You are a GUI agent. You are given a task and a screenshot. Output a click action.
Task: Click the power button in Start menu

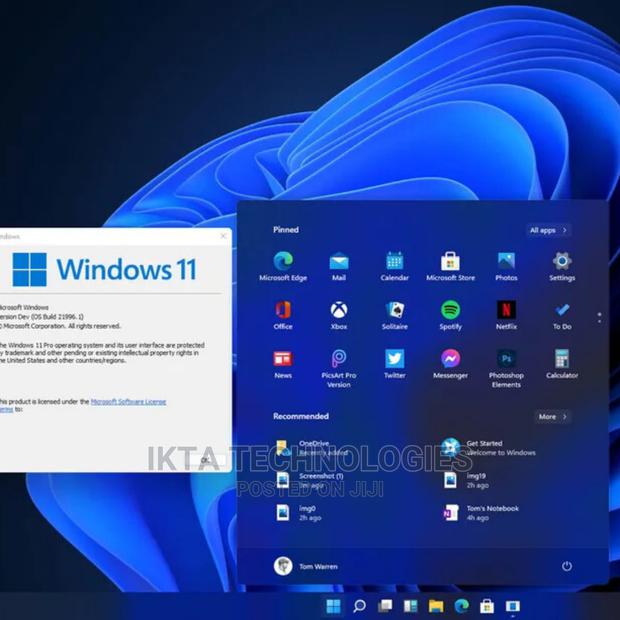pyautogui.click(x=567, y=566)
